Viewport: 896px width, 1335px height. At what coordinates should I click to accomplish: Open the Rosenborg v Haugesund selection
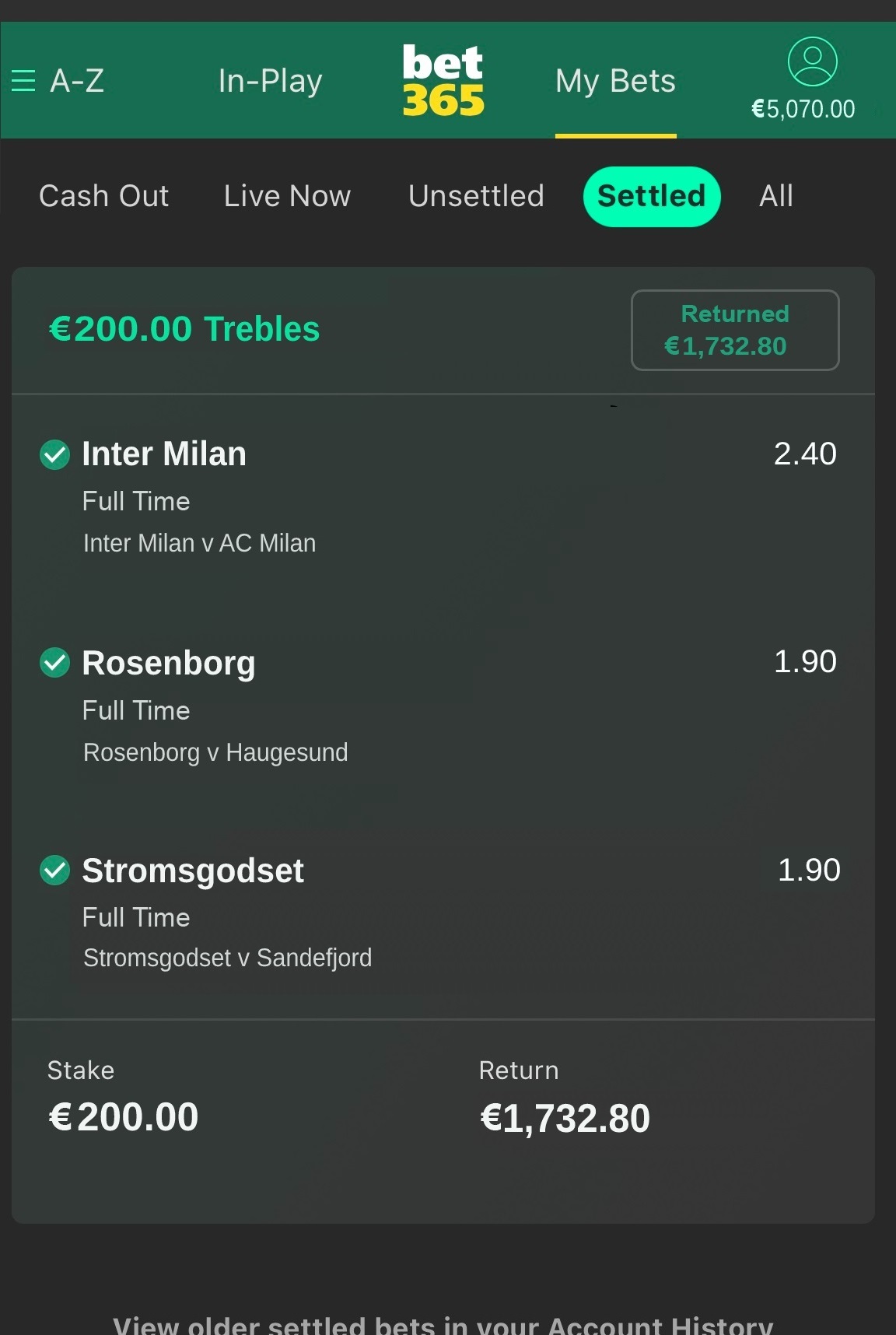coord(215,752)
